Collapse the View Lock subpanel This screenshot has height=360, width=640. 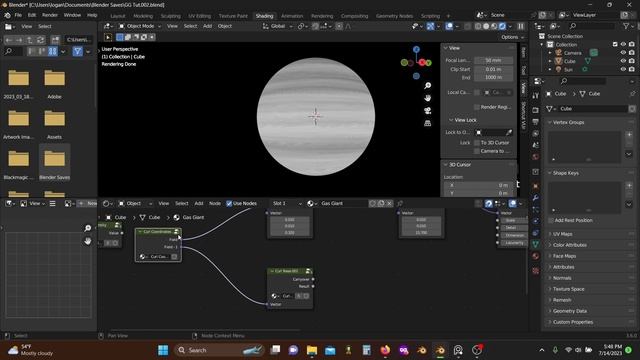click(451, 120)
